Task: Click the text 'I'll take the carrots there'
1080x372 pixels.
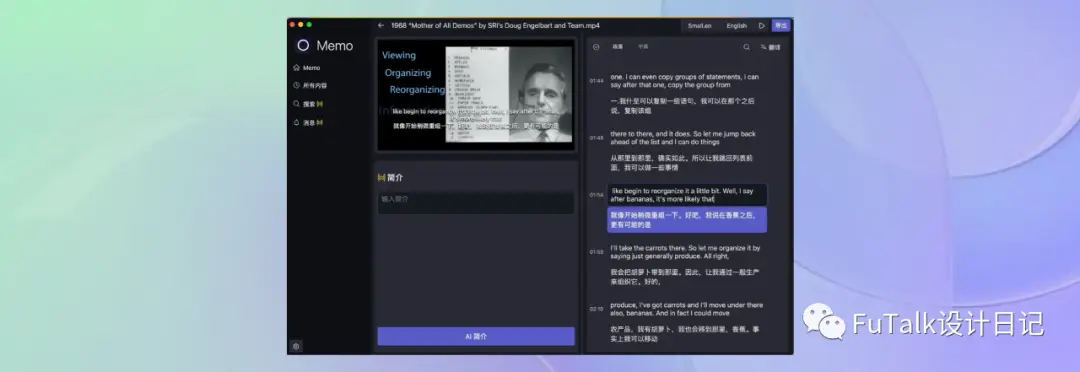Action: 685,251
